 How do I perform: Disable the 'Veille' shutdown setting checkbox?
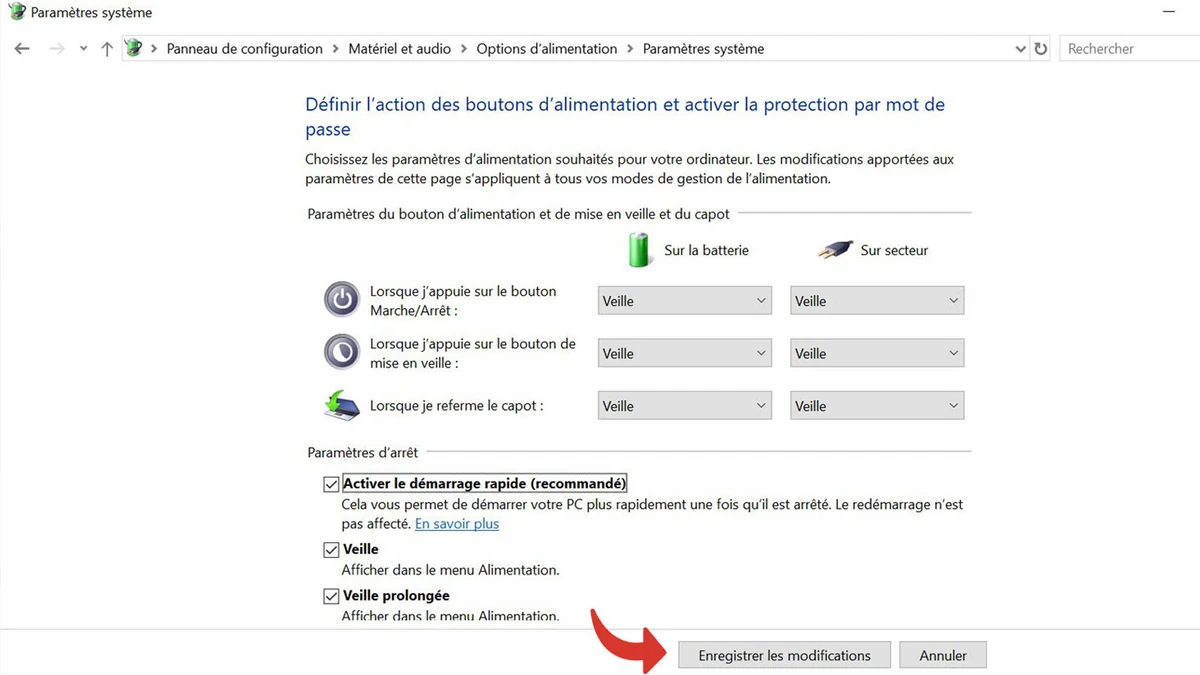(x=331, y=548)
